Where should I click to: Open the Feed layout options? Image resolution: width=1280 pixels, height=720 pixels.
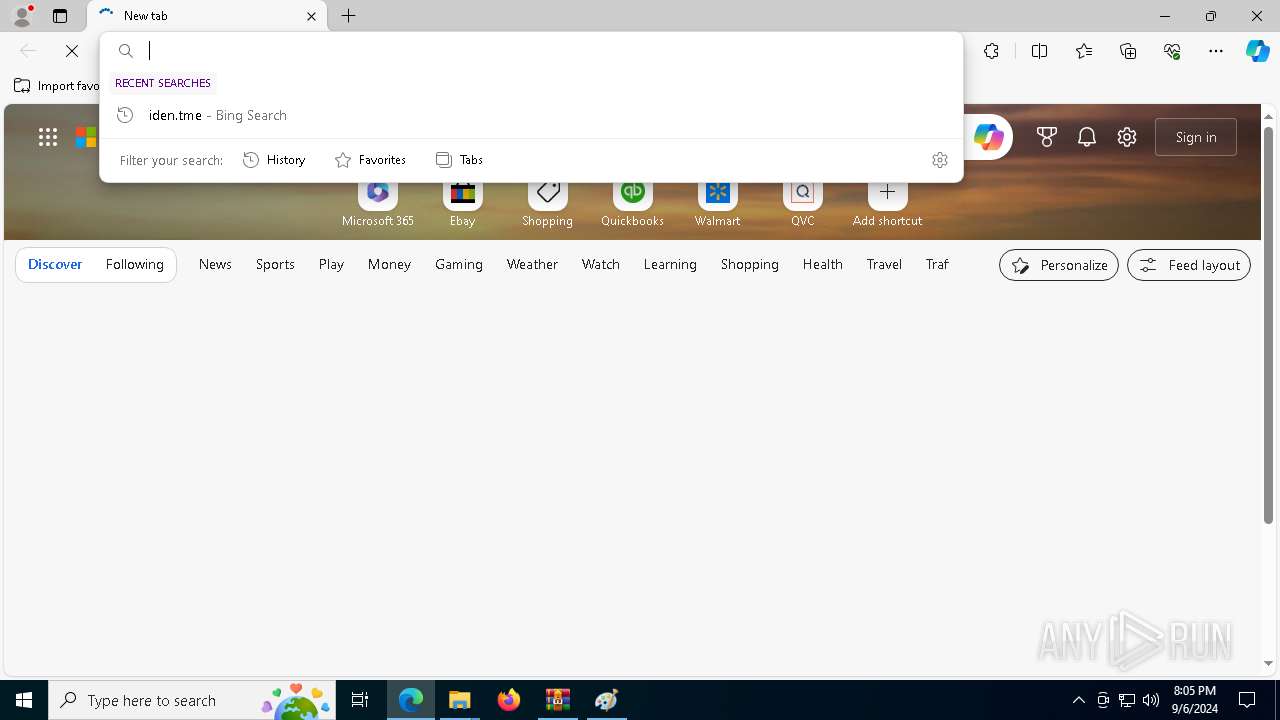[x=1189, y=265]
